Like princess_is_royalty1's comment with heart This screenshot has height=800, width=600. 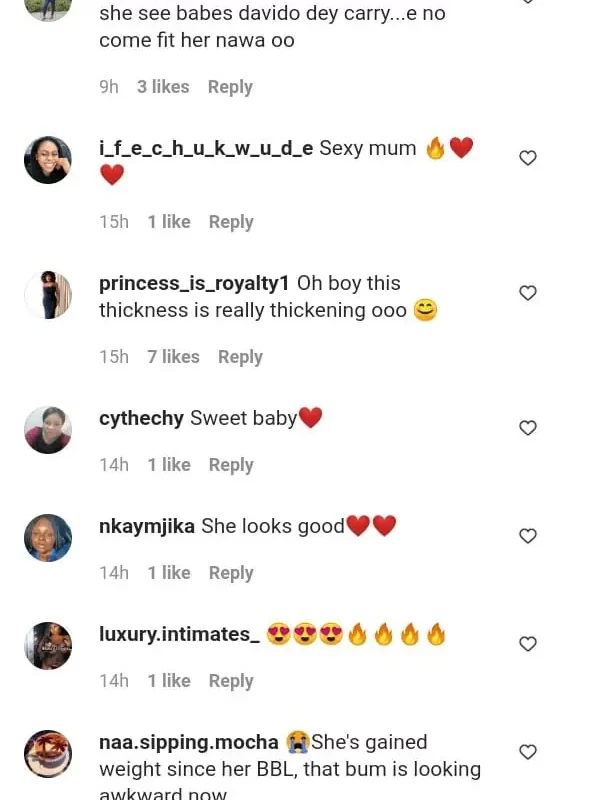pos(528,293)
